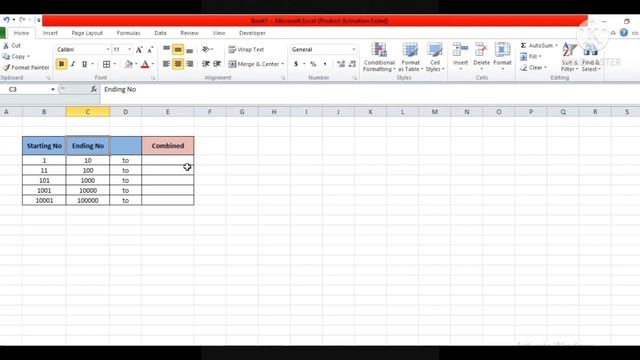Image resolution: width=640 pixels, height=360 pixels.
Task: Open the Insert tab
Action: coord(50,33)
